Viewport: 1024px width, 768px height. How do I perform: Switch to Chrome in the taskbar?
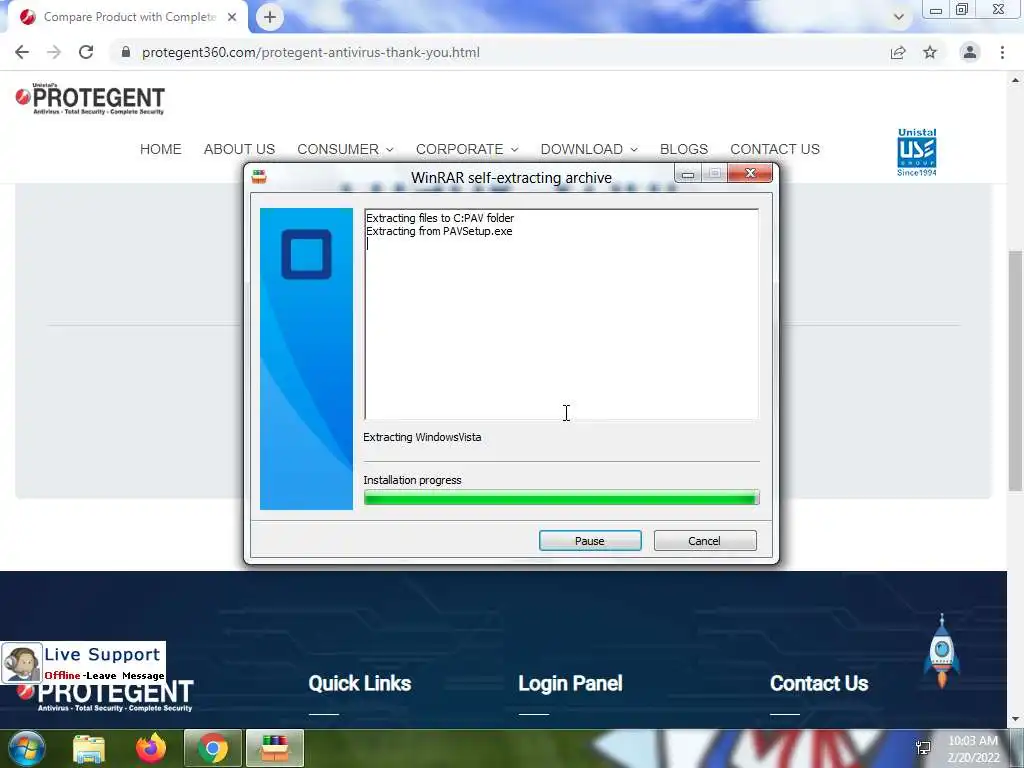[x=213, y=748]
